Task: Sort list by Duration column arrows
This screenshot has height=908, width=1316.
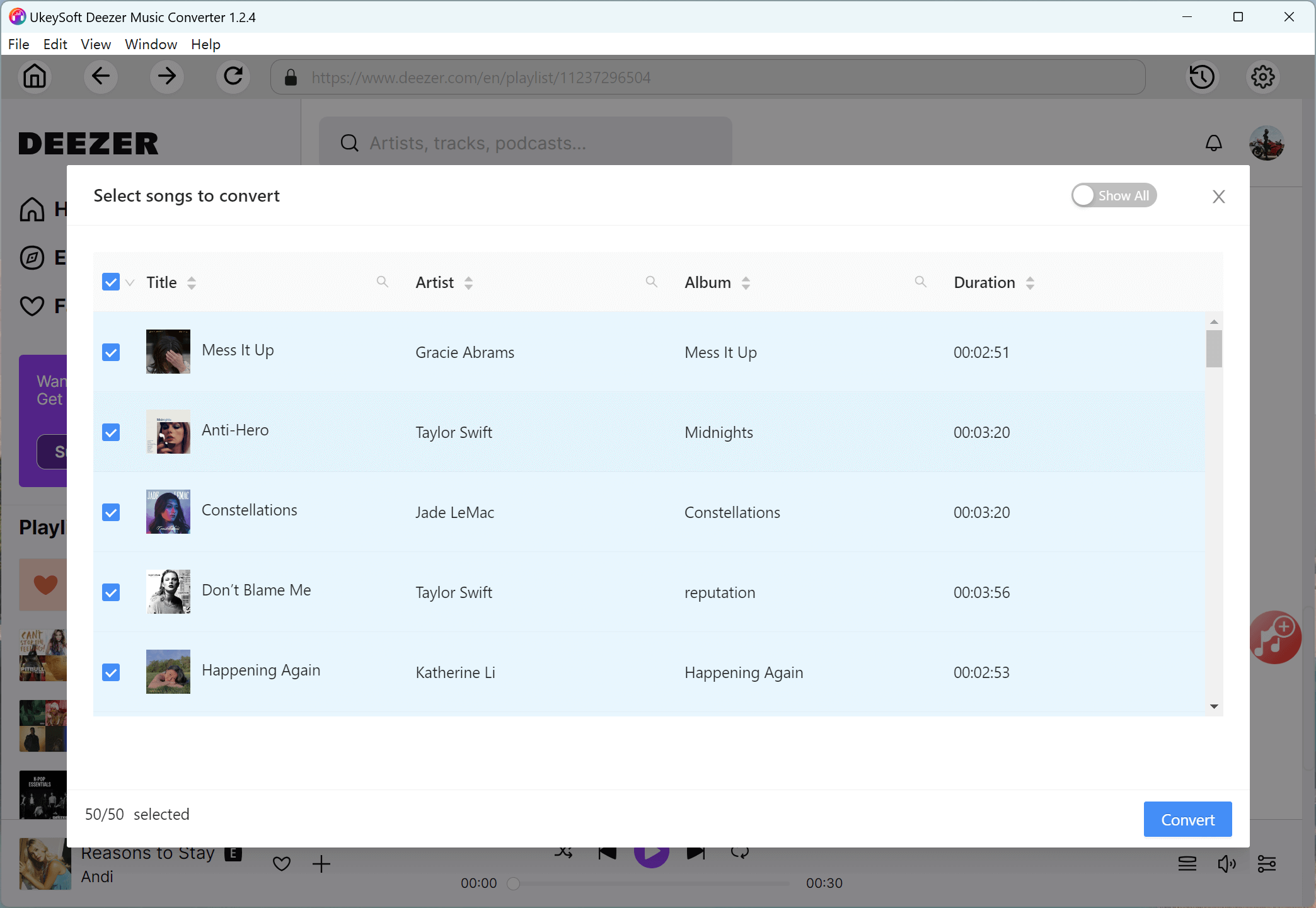Action: 1030,283
